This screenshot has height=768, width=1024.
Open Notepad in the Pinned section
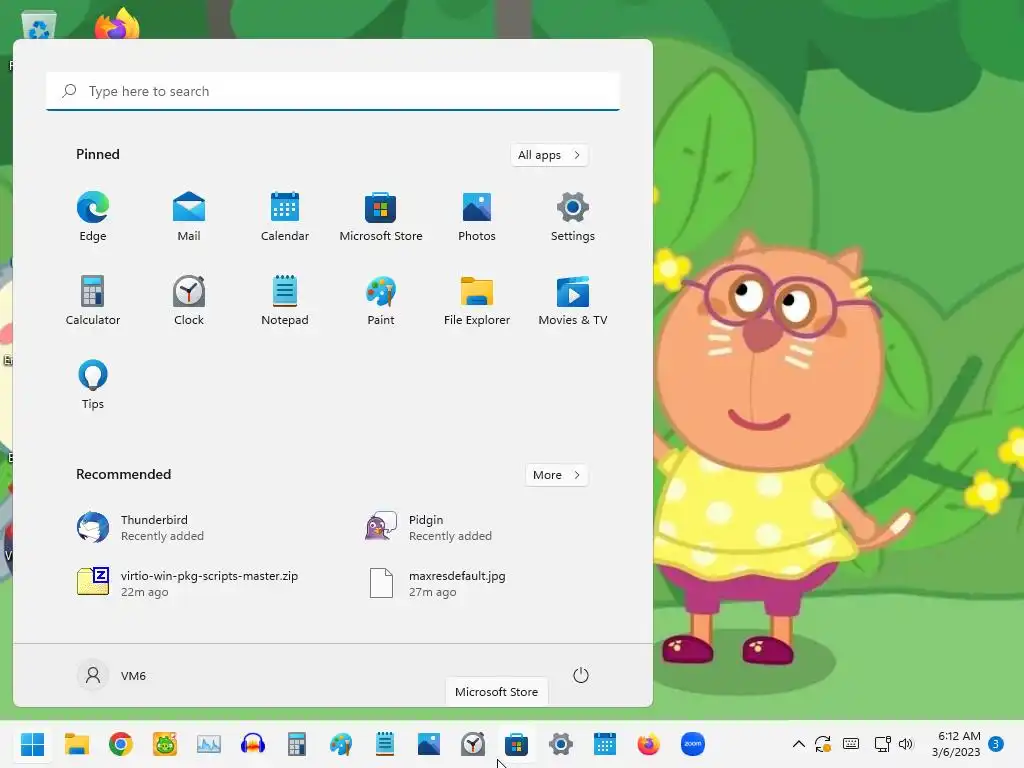pyautogui.click(x=285, y=300)
